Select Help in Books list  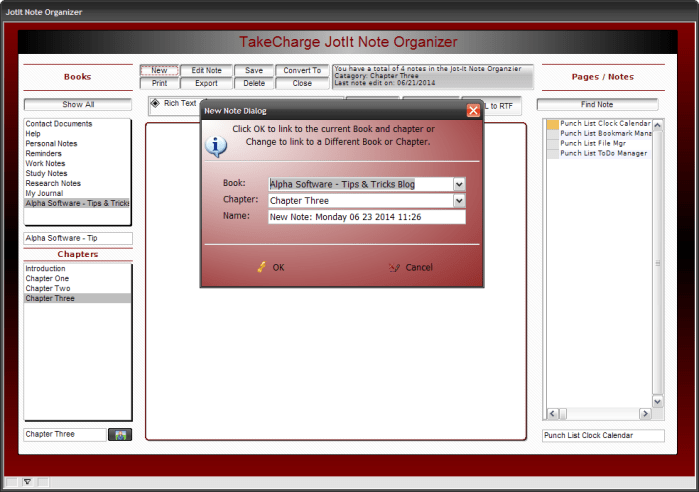point(77,134)
